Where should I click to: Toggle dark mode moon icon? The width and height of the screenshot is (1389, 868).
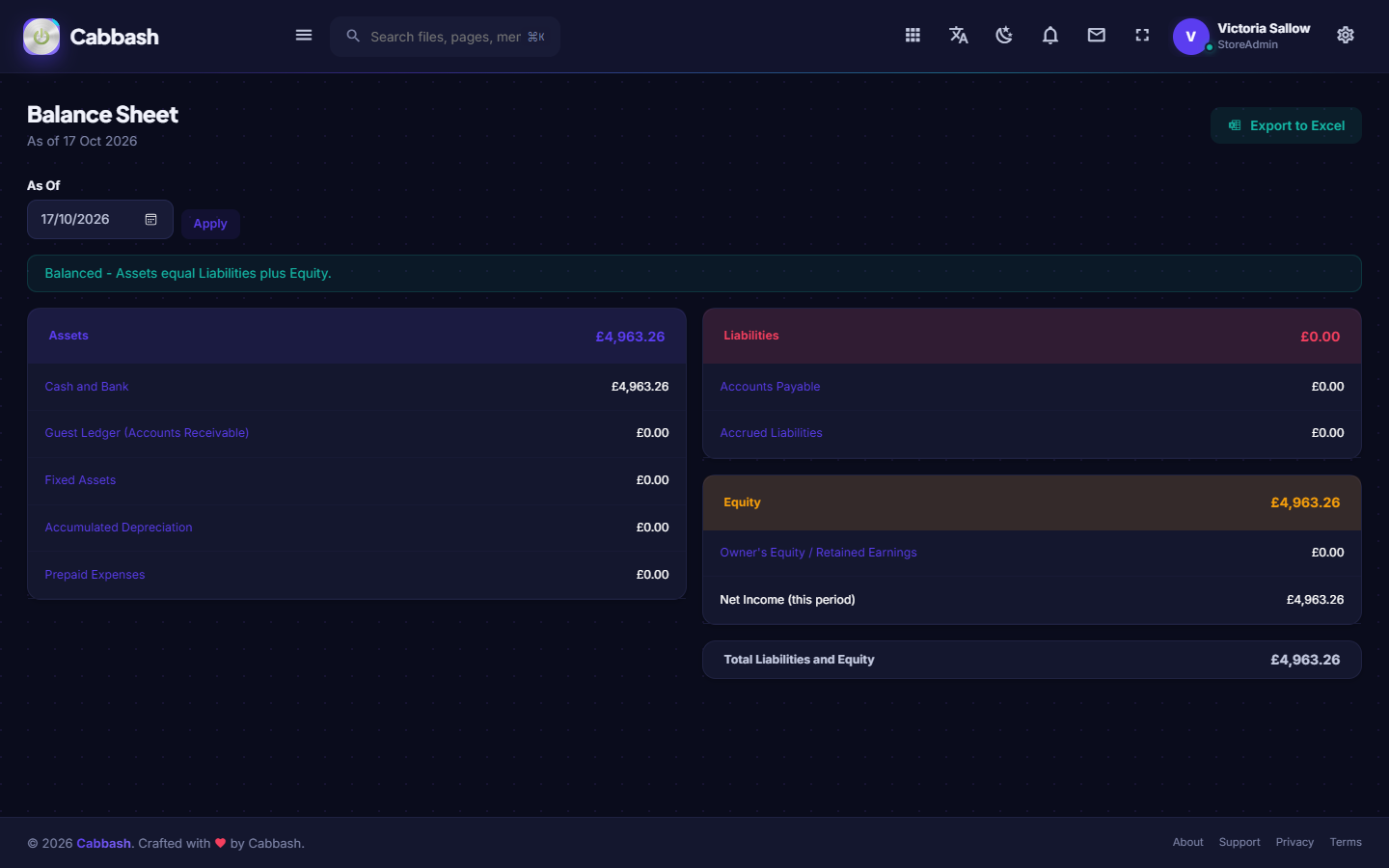(x=1004, y=36)
